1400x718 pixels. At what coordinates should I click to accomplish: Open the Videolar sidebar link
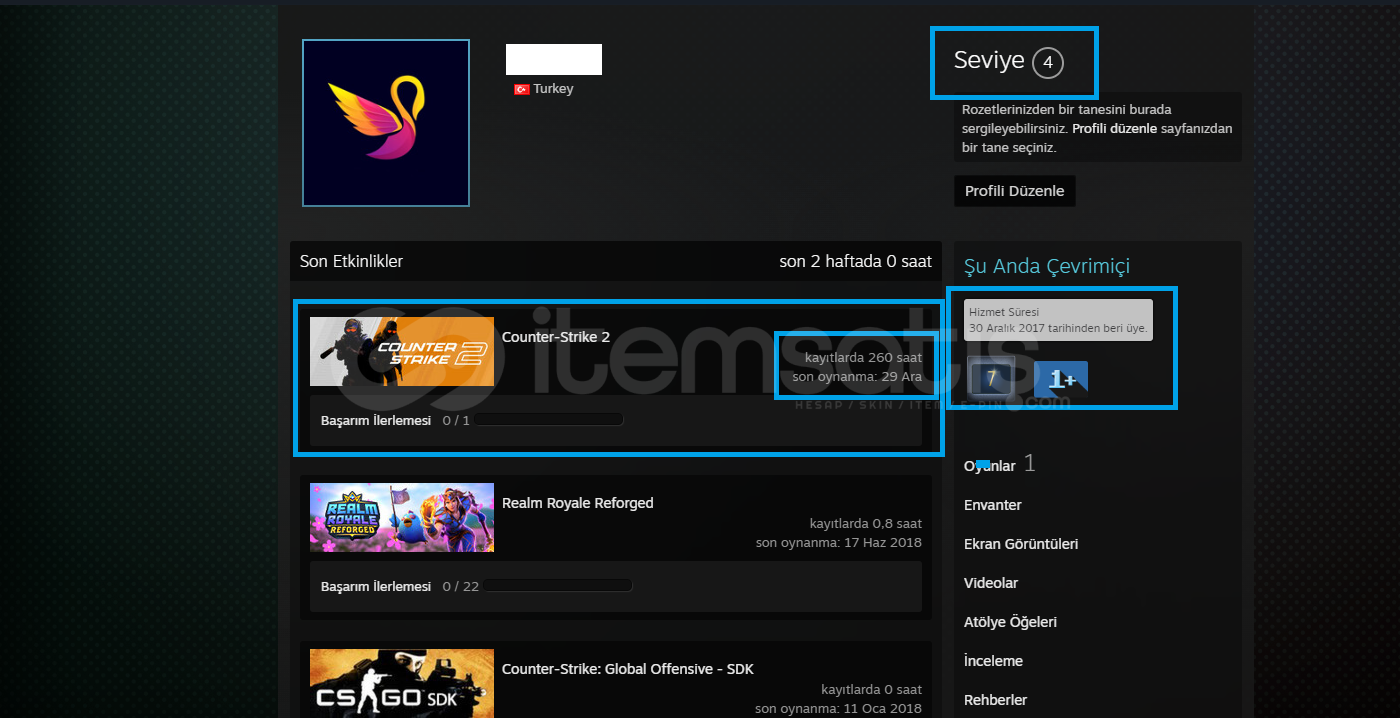click(990, 583)
